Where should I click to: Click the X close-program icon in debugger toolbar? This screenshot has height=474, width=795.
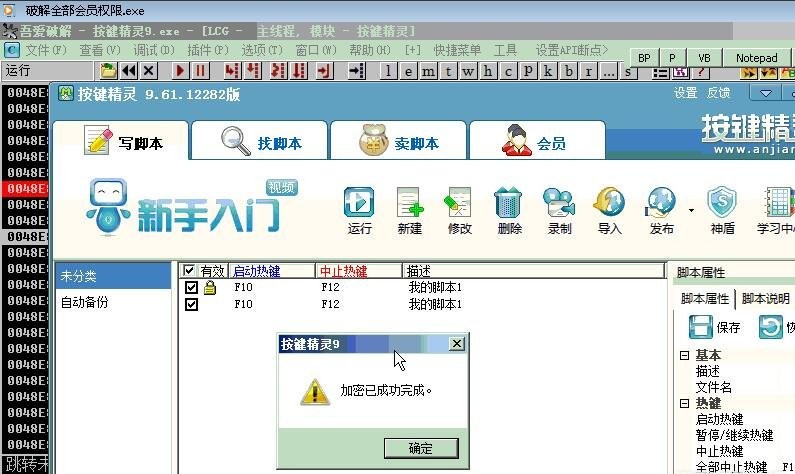coord(149,70)
